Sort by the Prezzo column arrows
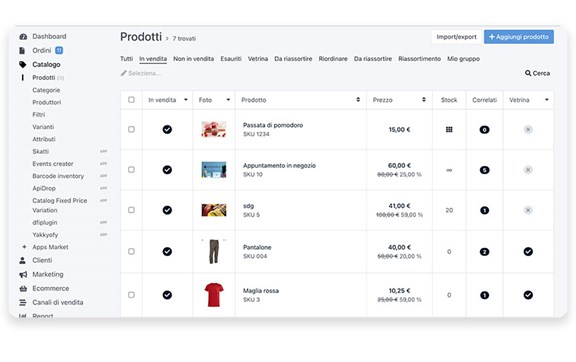 tap(424, 100)
